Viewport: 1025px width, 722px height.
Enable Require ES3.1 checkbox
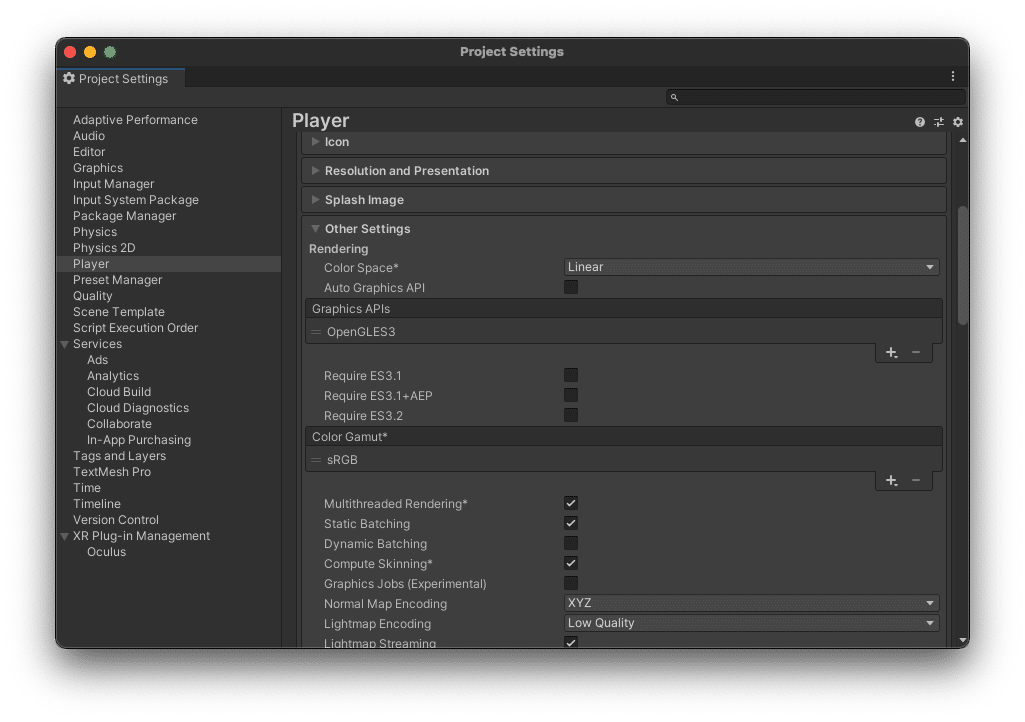coord(571,375)
